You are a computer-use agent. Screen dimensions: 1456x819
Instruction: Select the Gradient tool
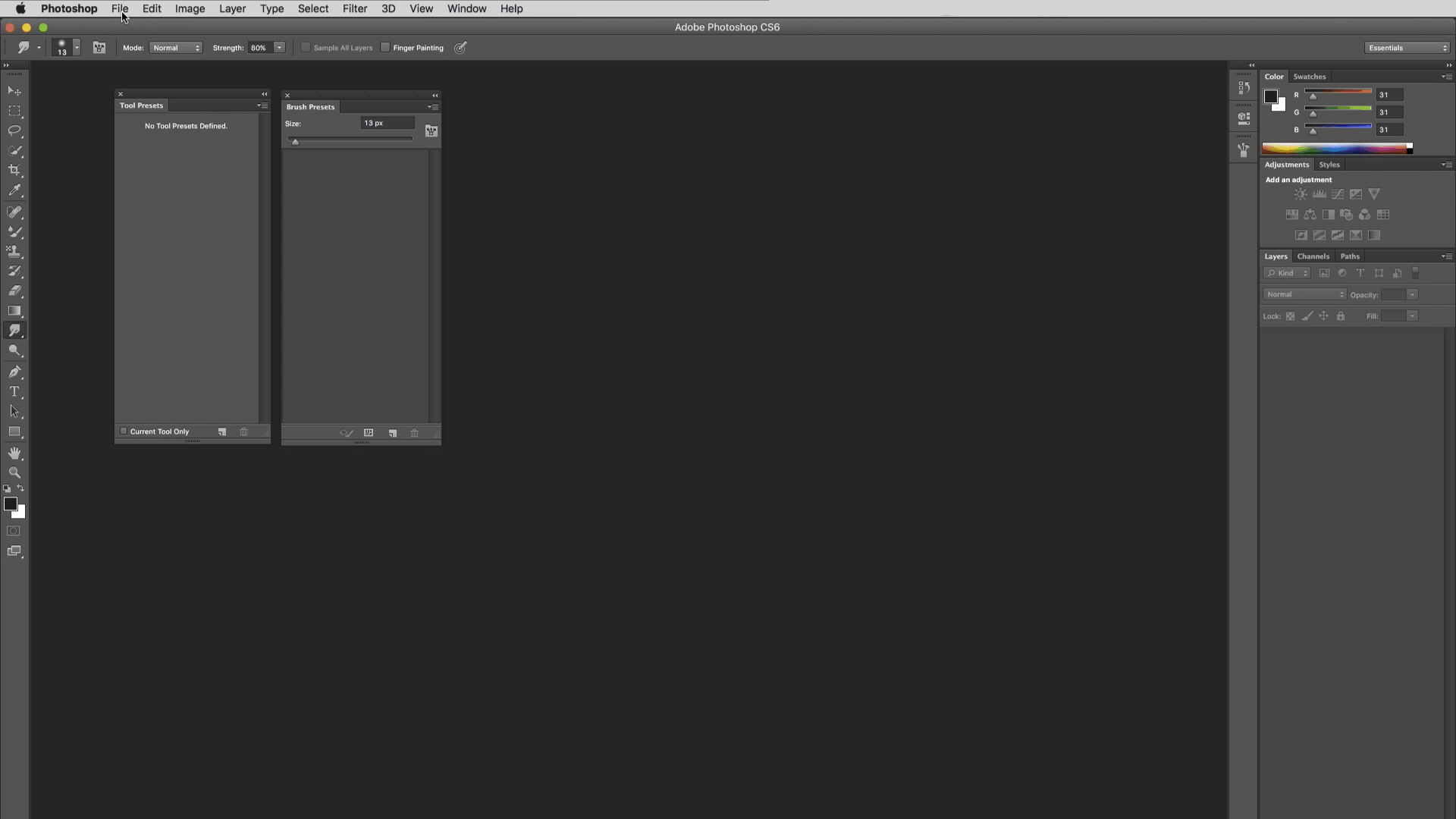pos(14,311)
